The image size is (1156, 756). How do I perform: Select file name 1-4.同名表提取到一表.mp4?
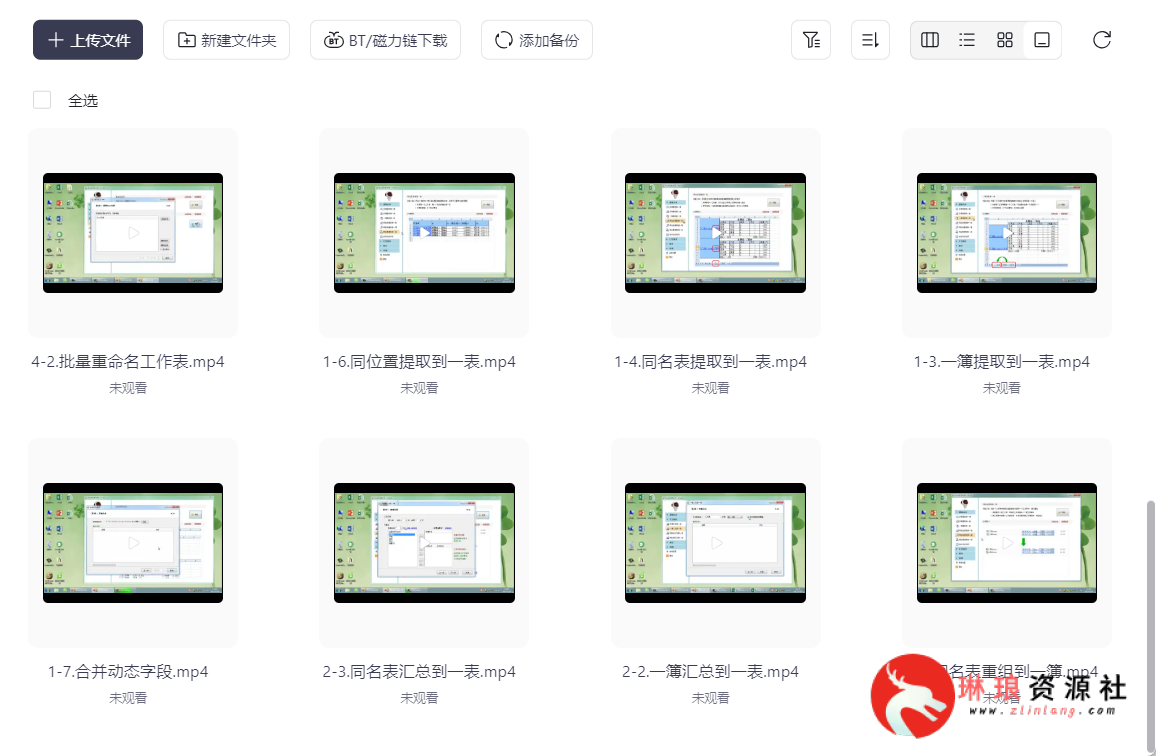coord(711,361)
